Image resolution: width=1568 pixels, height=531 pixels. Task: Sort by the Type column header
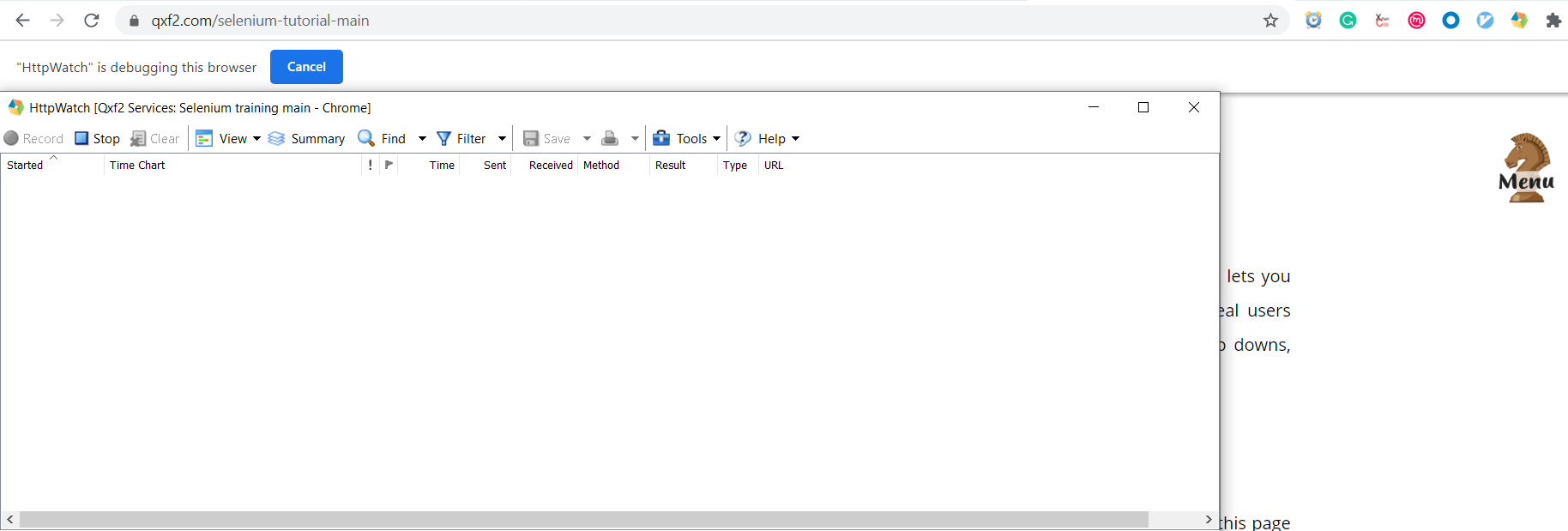pyautogui.click(x=738, y=165)
